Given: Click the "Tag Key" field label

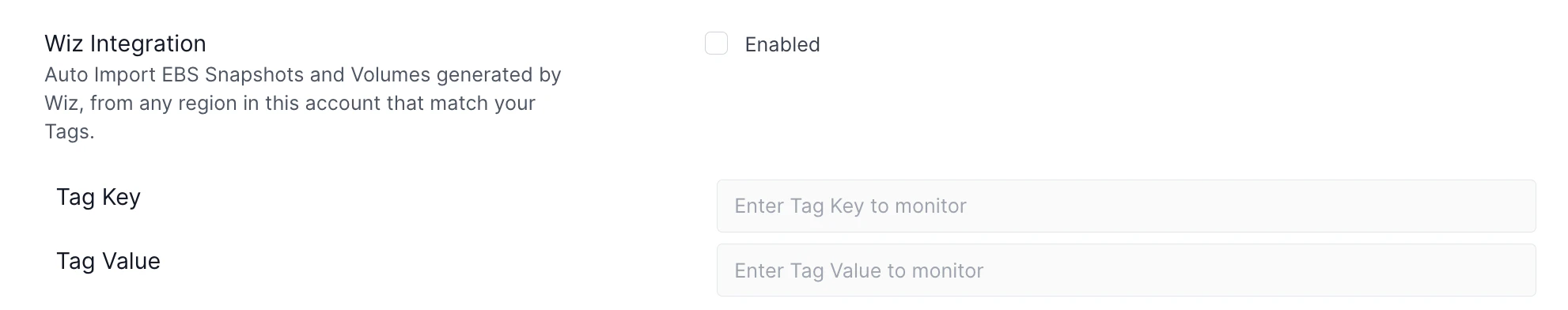Looking at the screenshot, I should [98, 197].
